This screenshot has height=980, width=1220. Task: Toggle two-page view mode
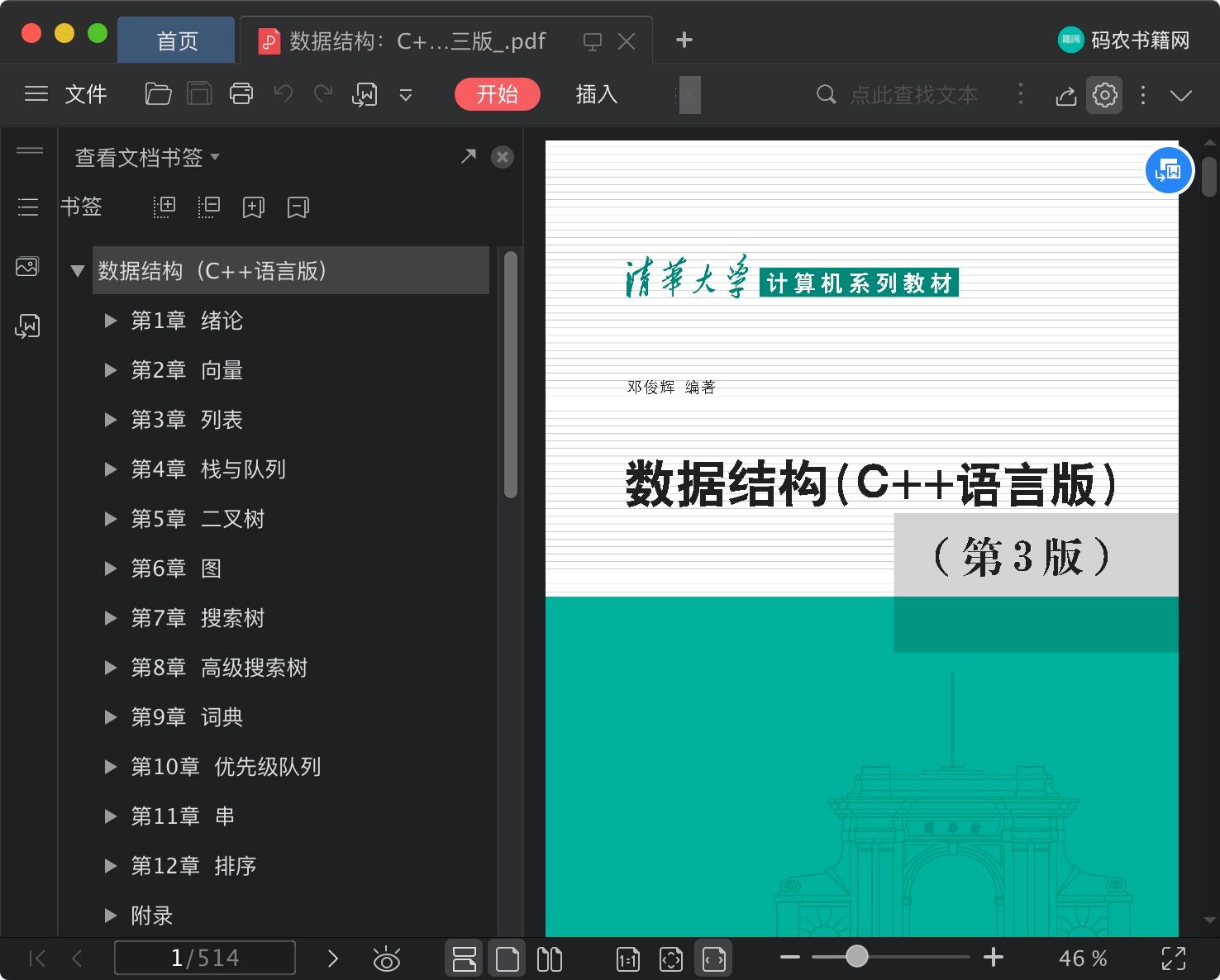click(550, 959)
